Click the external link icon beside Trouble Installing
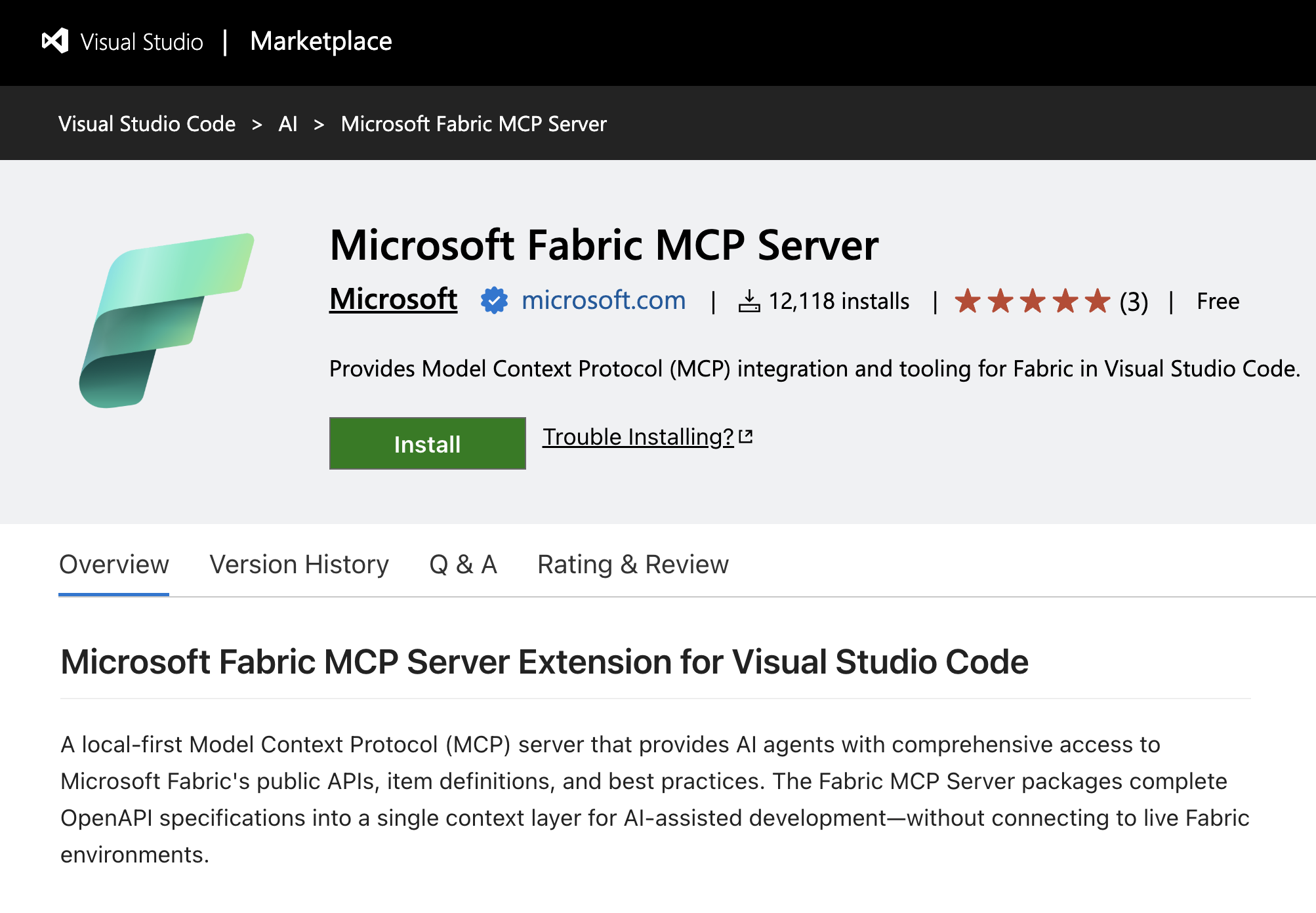This screenshot has width=1316, height=913. click(x=747, y=435)
